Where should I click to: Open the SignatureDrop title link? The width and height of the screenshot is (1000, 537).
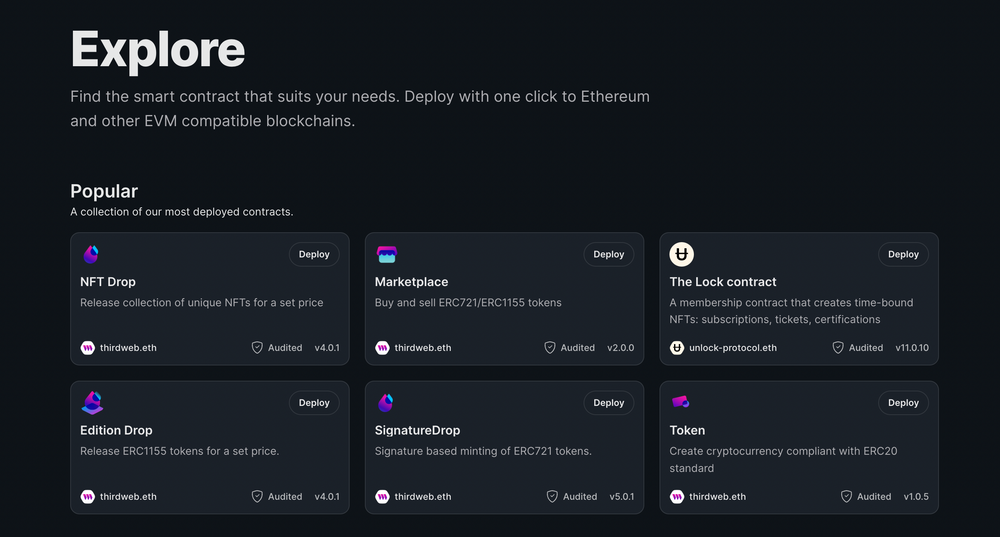(x=417, y=430)
